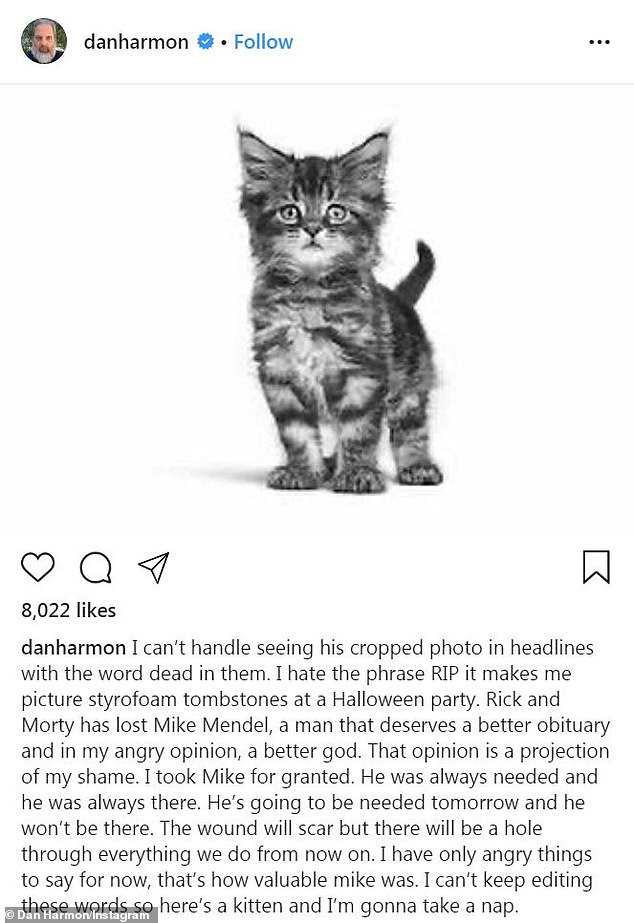Open the three-dot more options menu
Screen dimensions: 634x923
(599, 42)
